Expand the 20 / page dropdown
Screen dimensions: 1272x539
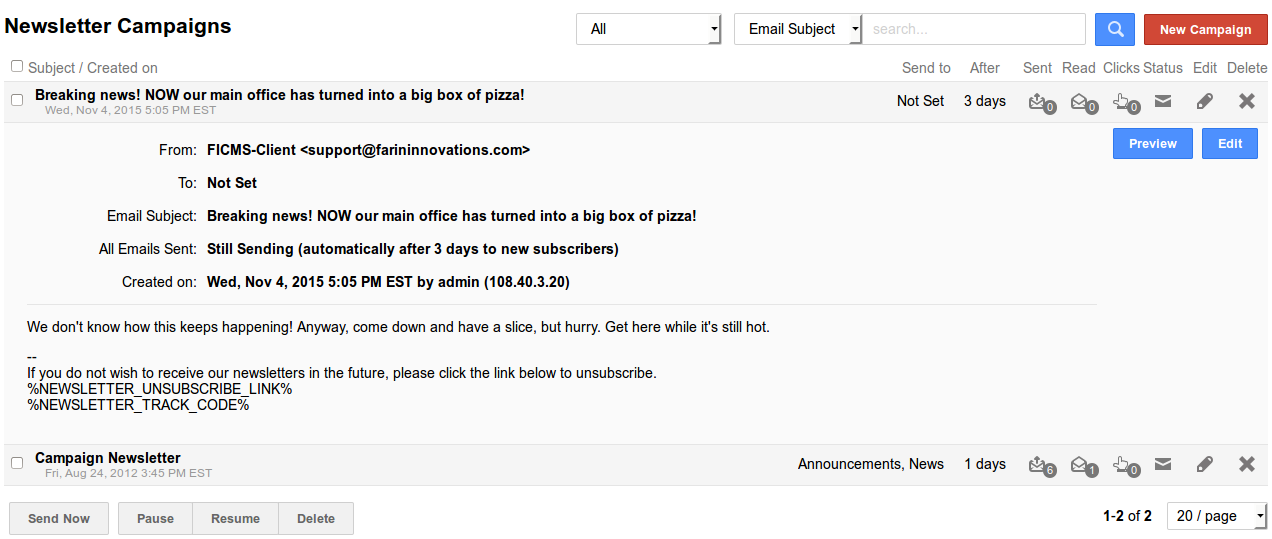(x=1216, y=516)
